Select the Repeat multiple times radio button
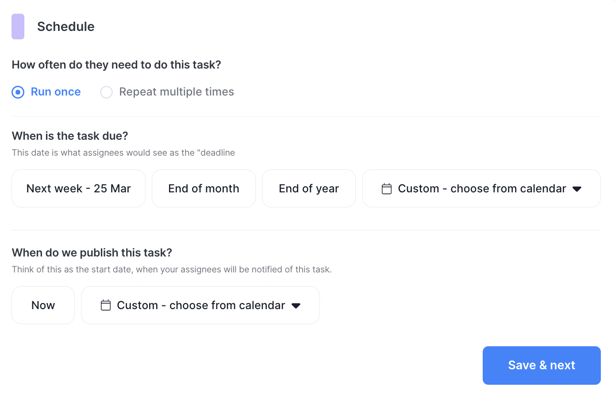Viewport: 615px width, 398px height. click(106, 92)
